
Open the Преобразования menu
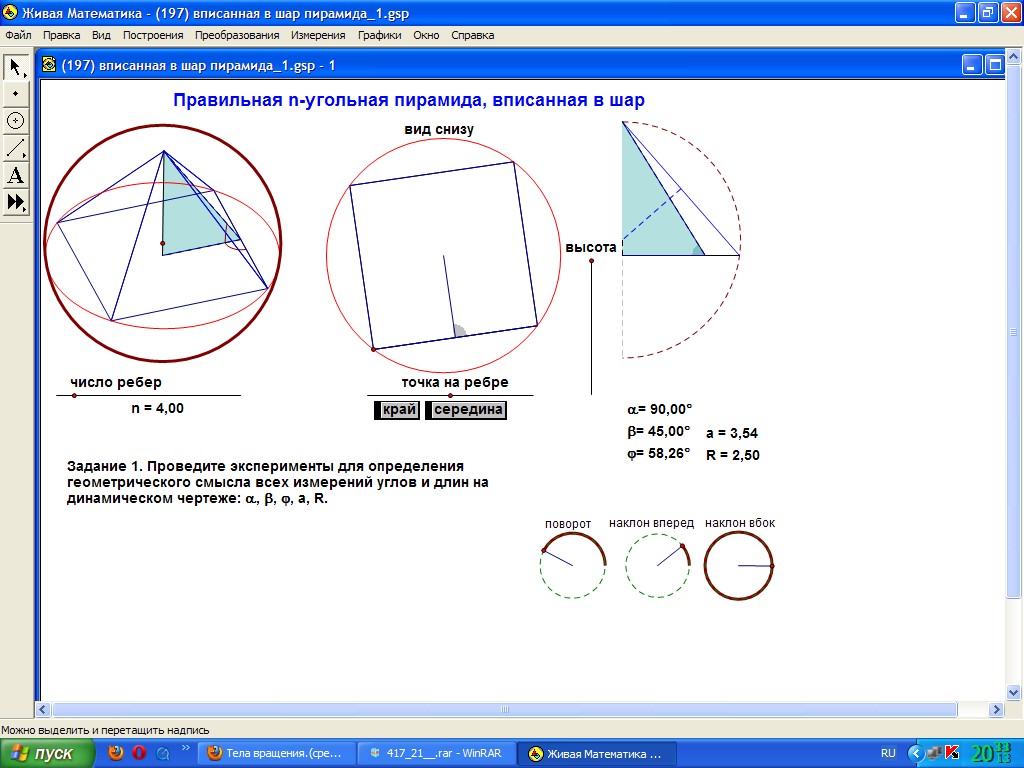pos(237,35)
